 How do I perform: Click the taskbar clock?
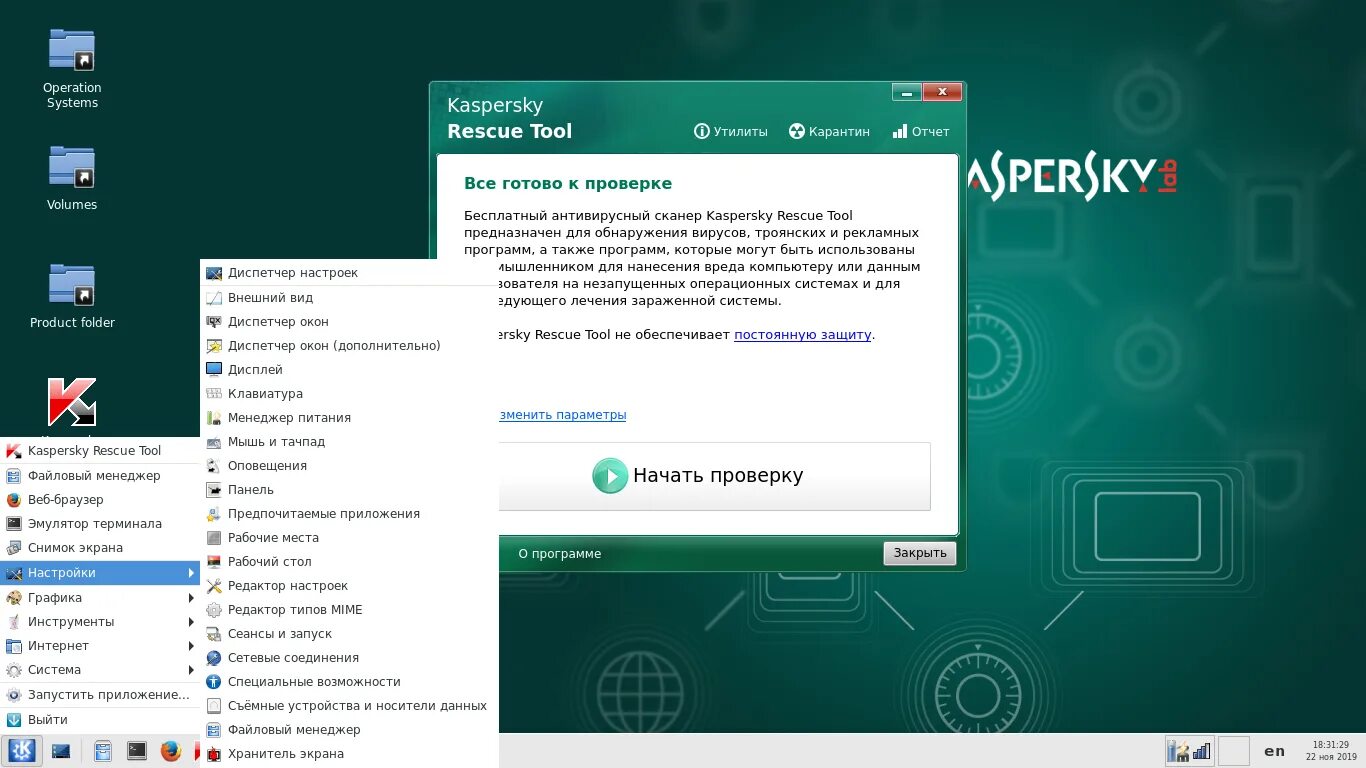tap(1331, 751)
